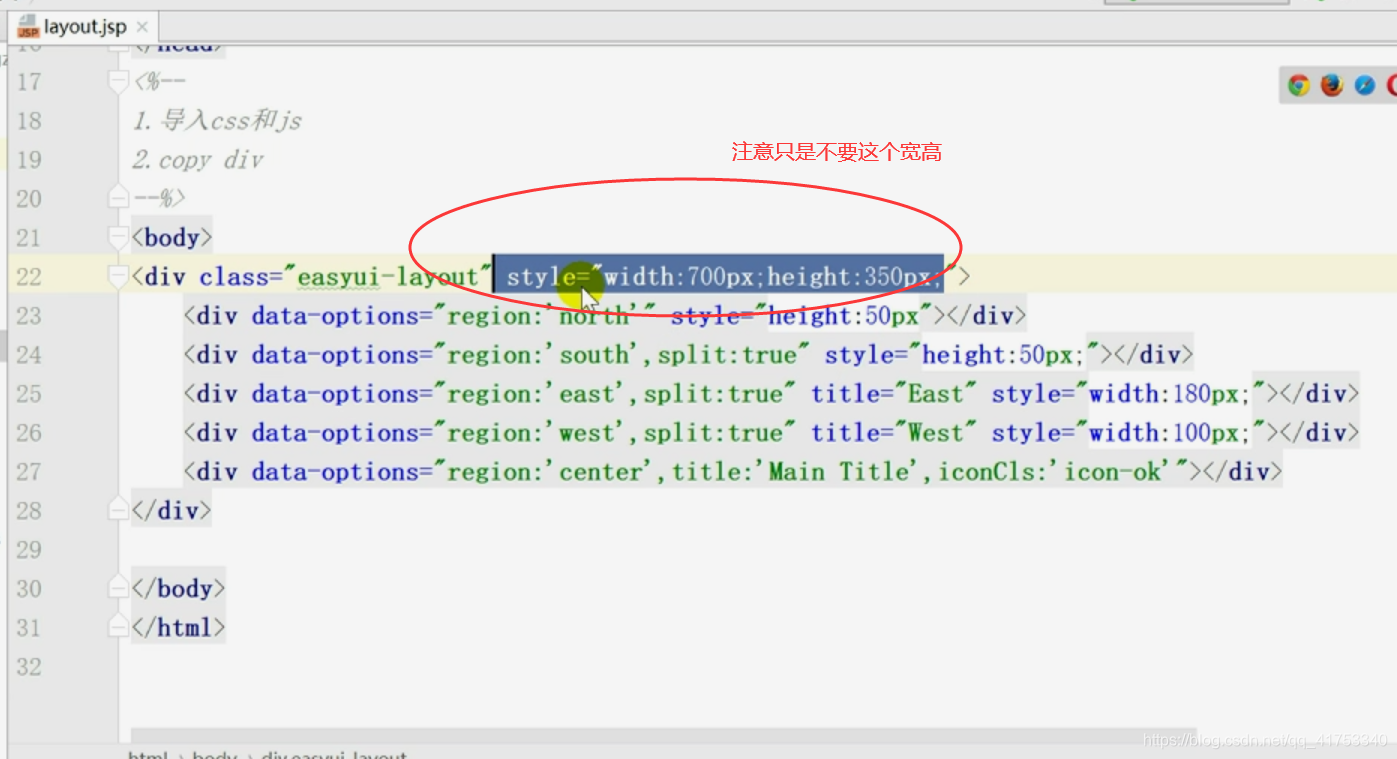This screenshot has height=759, width=1397.
Task: Click line number 27 in the gutter
Action: 29,472
